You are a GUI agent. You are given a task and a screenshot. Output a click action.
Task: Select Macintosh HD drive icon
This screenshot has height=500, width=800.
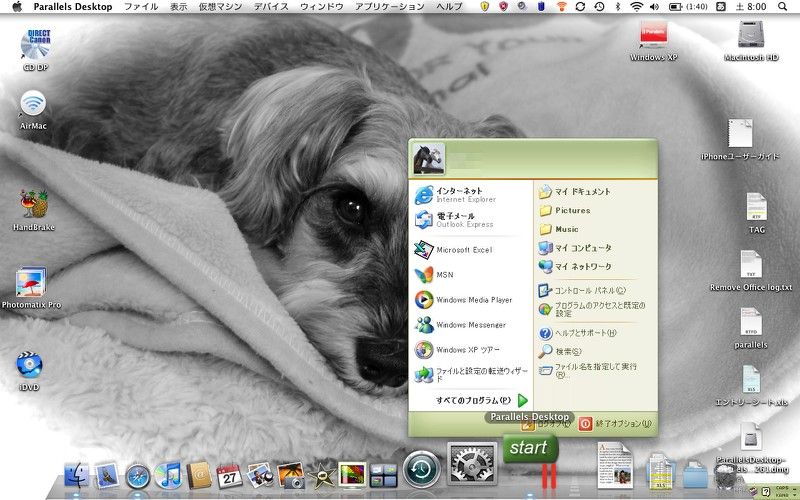click(751, 41)
